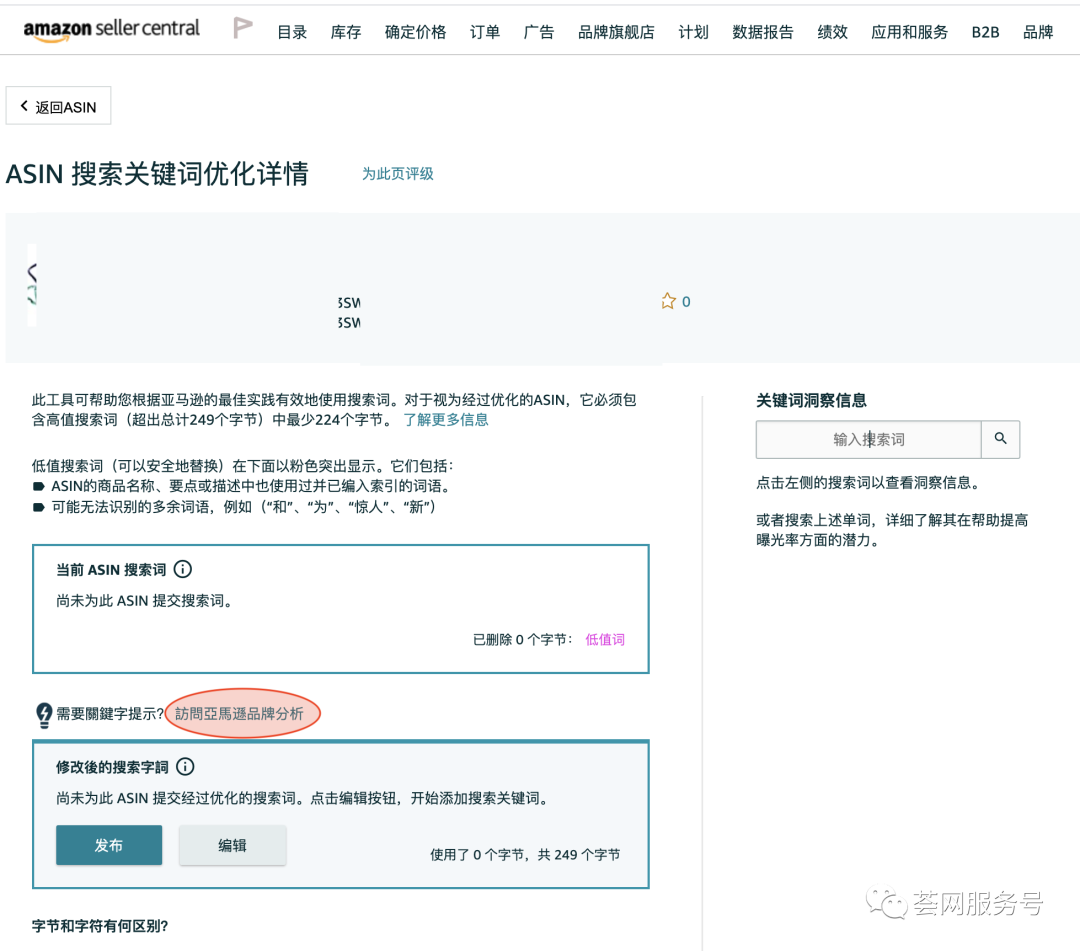The image size is (1080, 951).
Task: Click the 关键词洞察信息 heading
Action: (x=811, y=400)
